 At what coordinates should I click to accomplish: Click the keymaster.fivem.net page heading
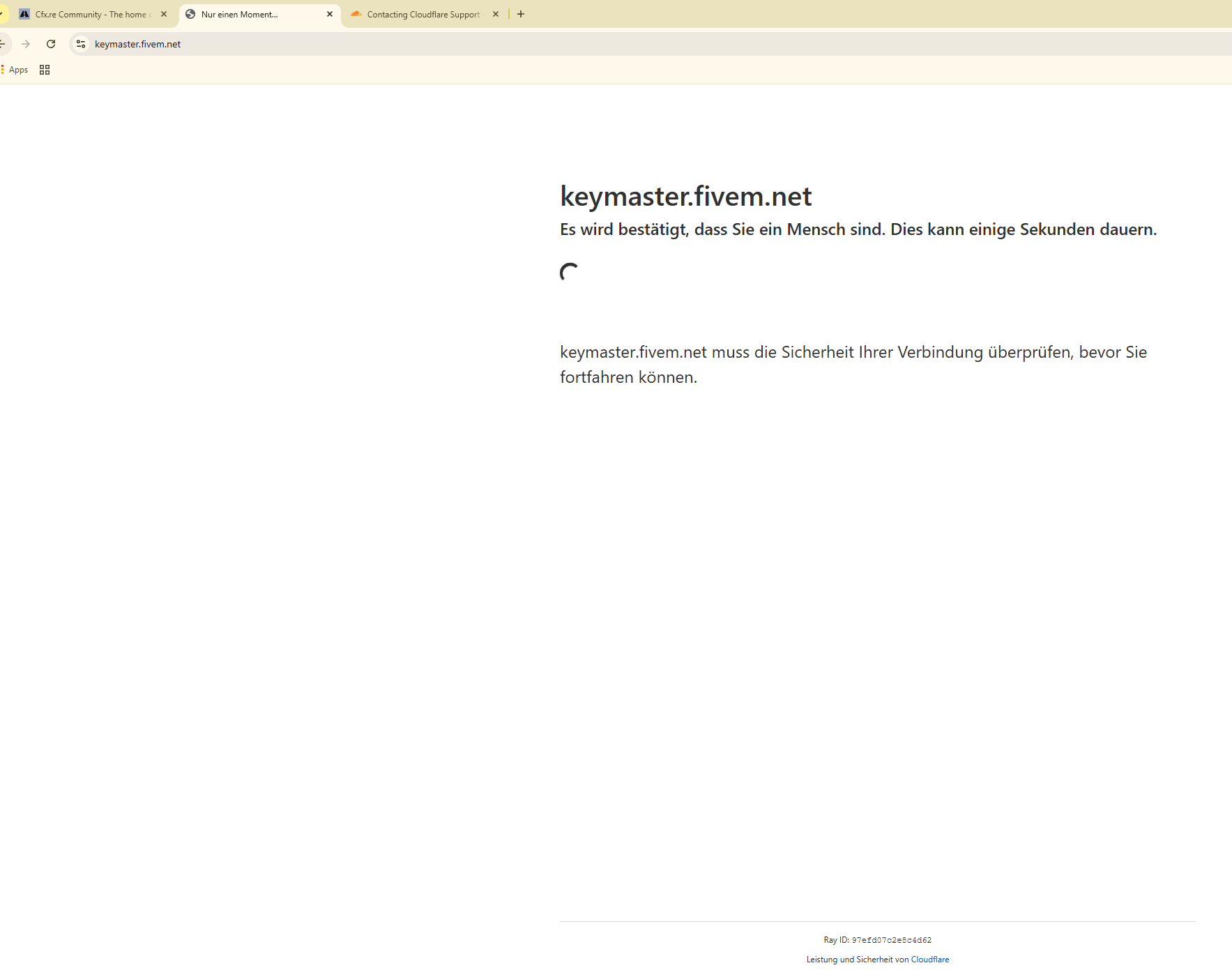point(686,197)
